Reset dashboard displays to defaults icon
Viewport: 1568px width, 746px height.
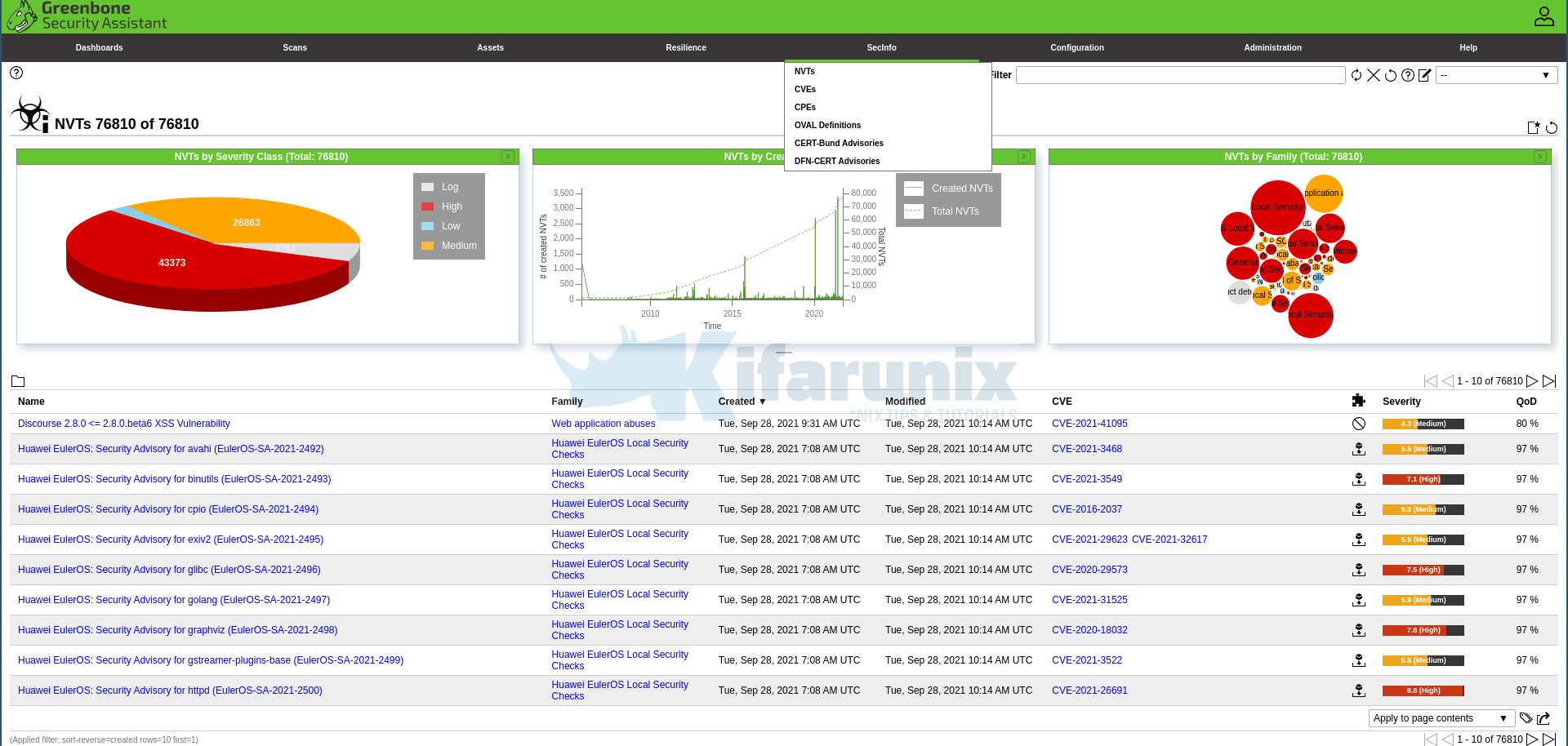(1552, 127)
